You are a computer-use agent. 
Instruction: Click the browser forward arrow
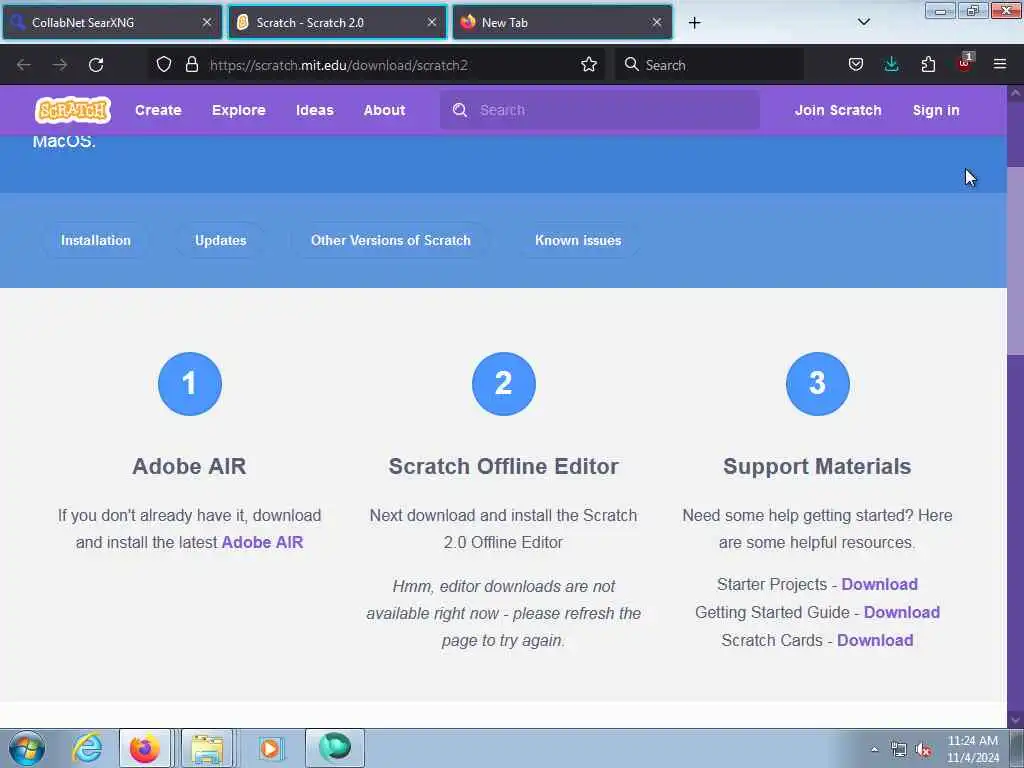coord(59,65)
